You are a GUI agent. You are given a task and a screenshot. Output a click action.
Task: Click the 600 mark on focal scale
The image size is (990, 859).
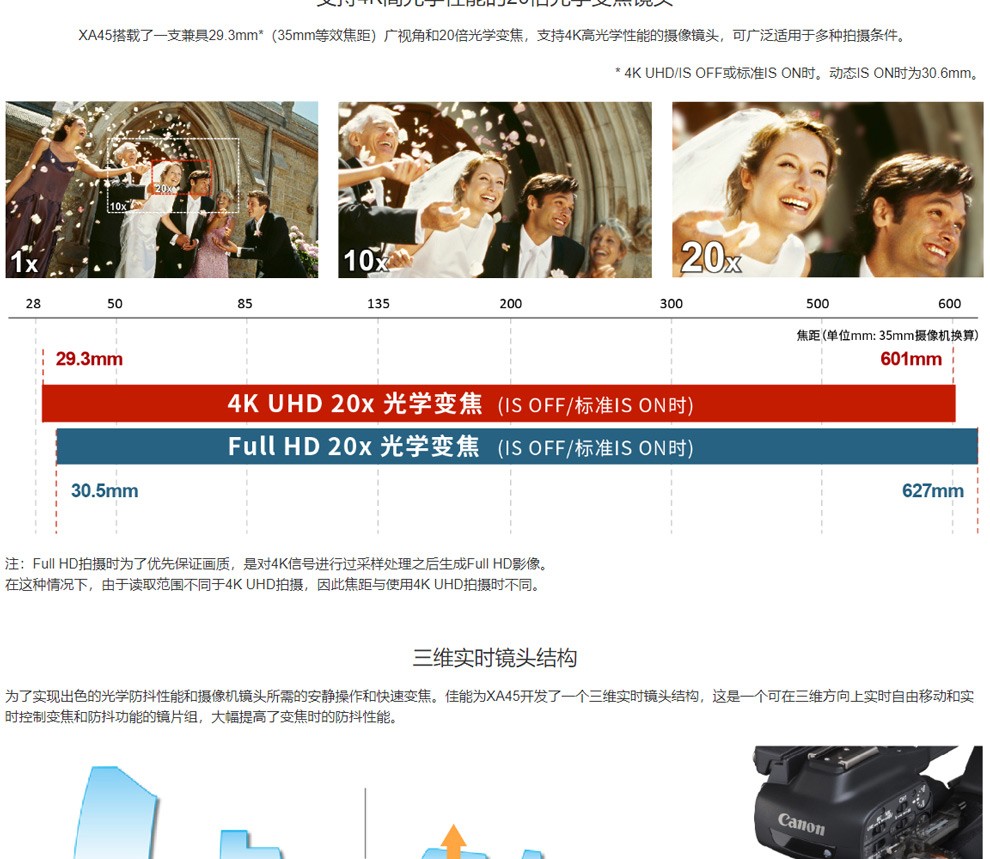click(950, 304)
